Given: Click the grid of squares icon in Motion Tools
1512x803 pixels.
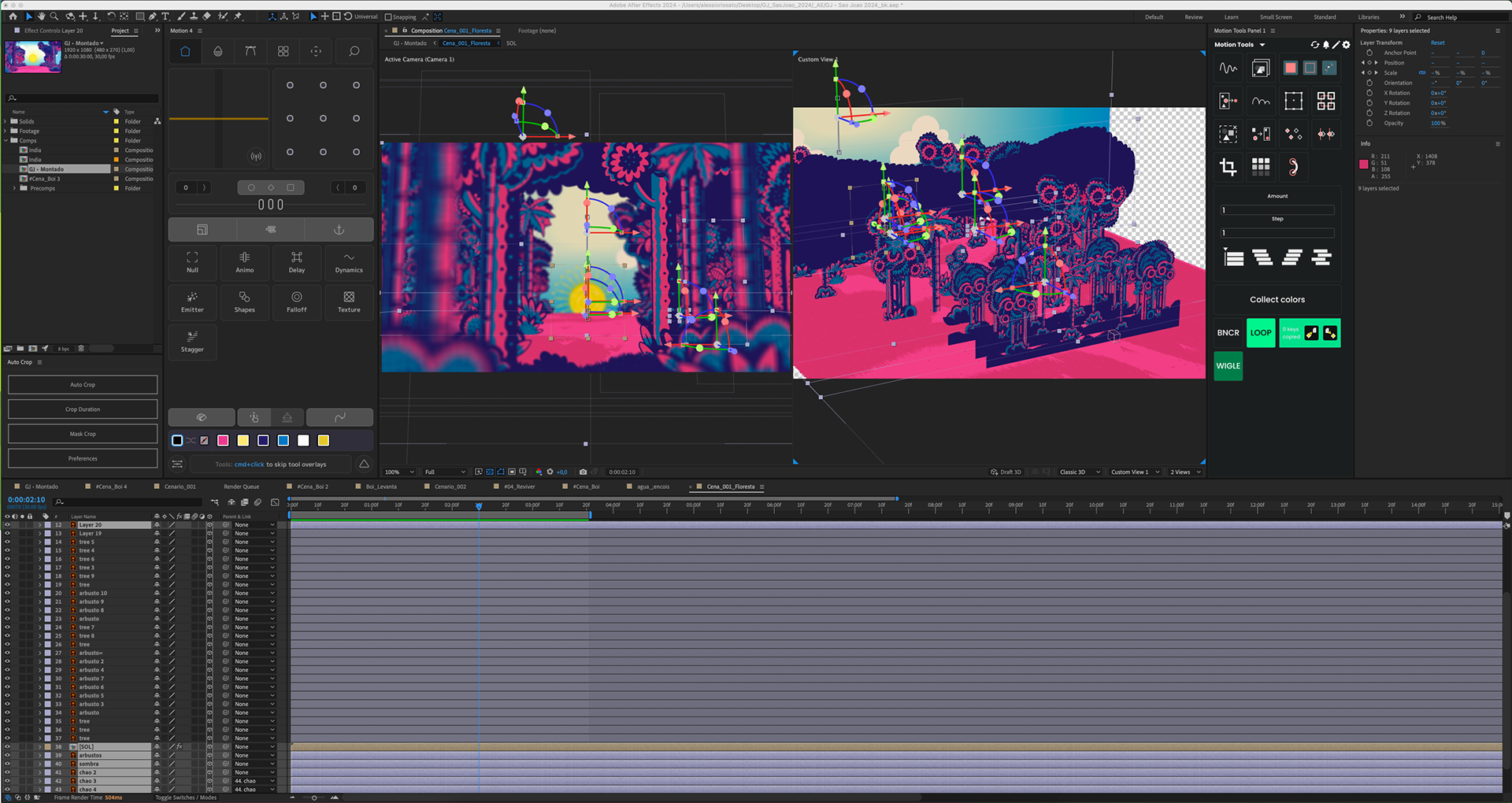Looking at the screenshot, I should pos(1261,166).
